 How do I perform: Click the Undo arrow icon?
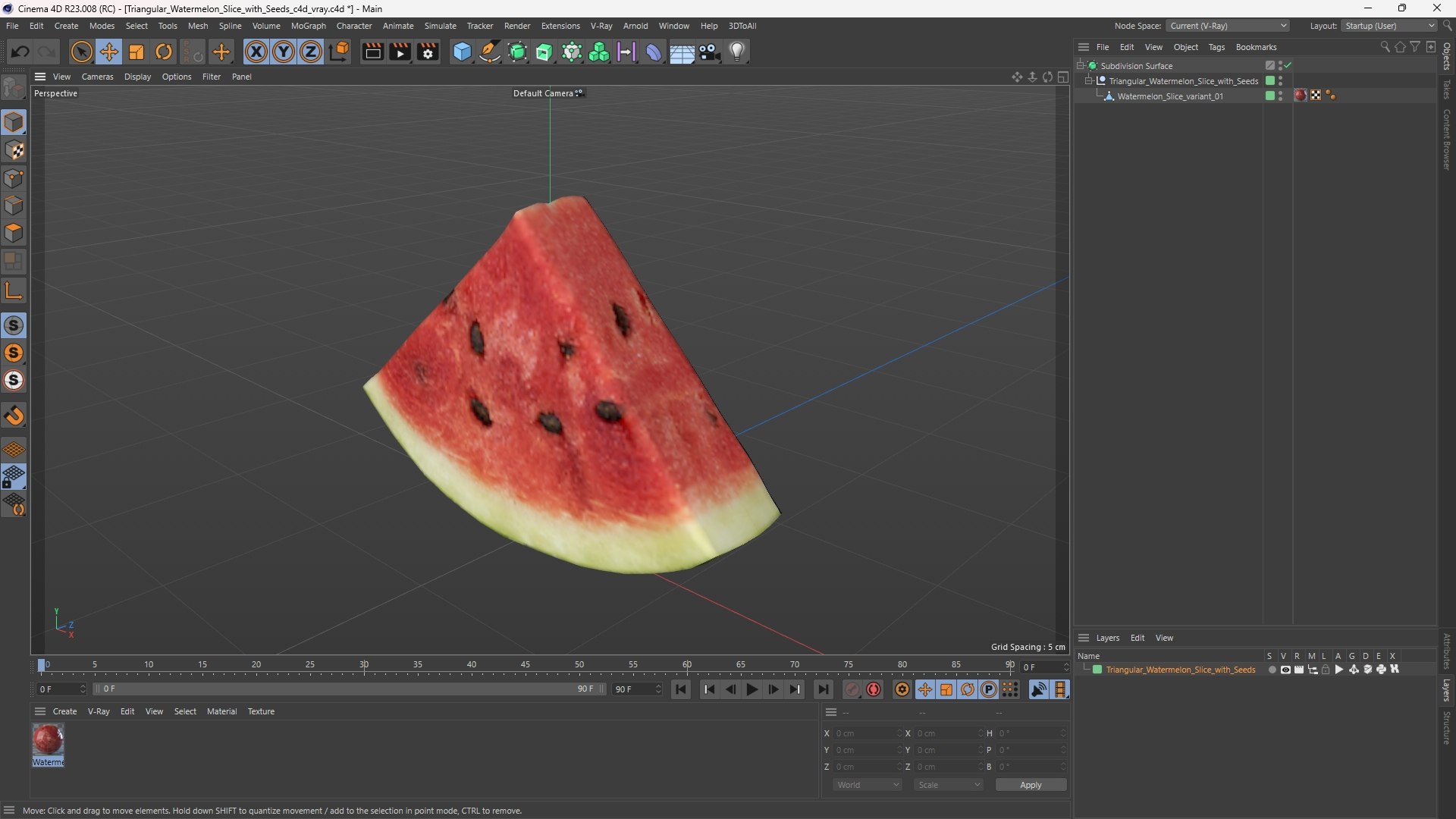click(x=20, y=52)
